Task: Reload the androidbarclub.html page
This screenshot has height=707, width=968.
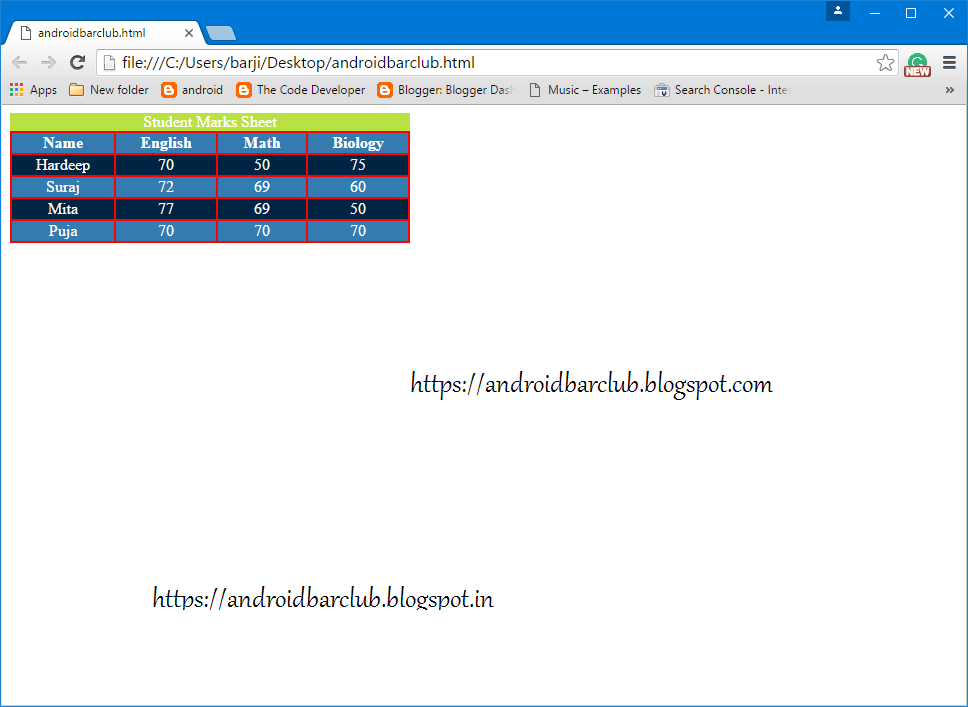Action: pyautogui.click(x=77, y=62)
